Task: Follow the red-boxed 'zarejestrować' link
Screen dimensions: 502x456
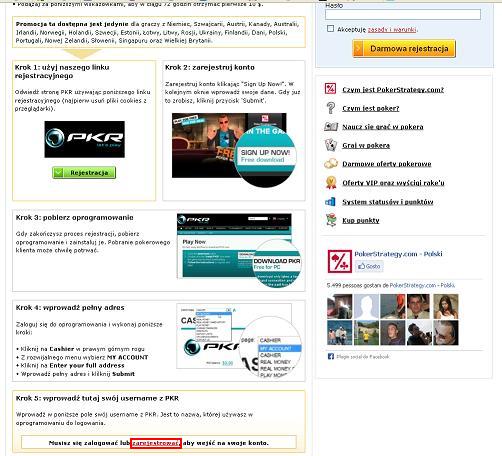Action: click(x=155, y=443)
